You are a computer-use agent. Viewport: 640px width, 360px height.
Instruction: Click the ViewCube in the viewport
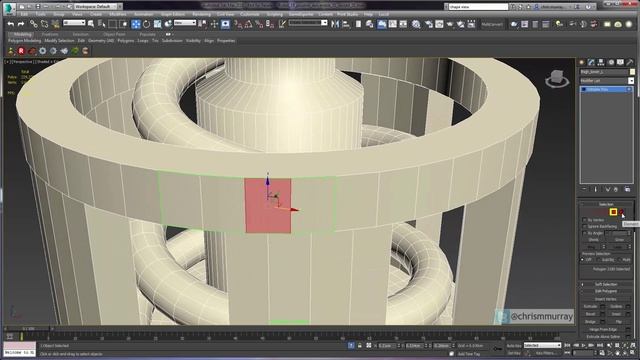(557, 78)
